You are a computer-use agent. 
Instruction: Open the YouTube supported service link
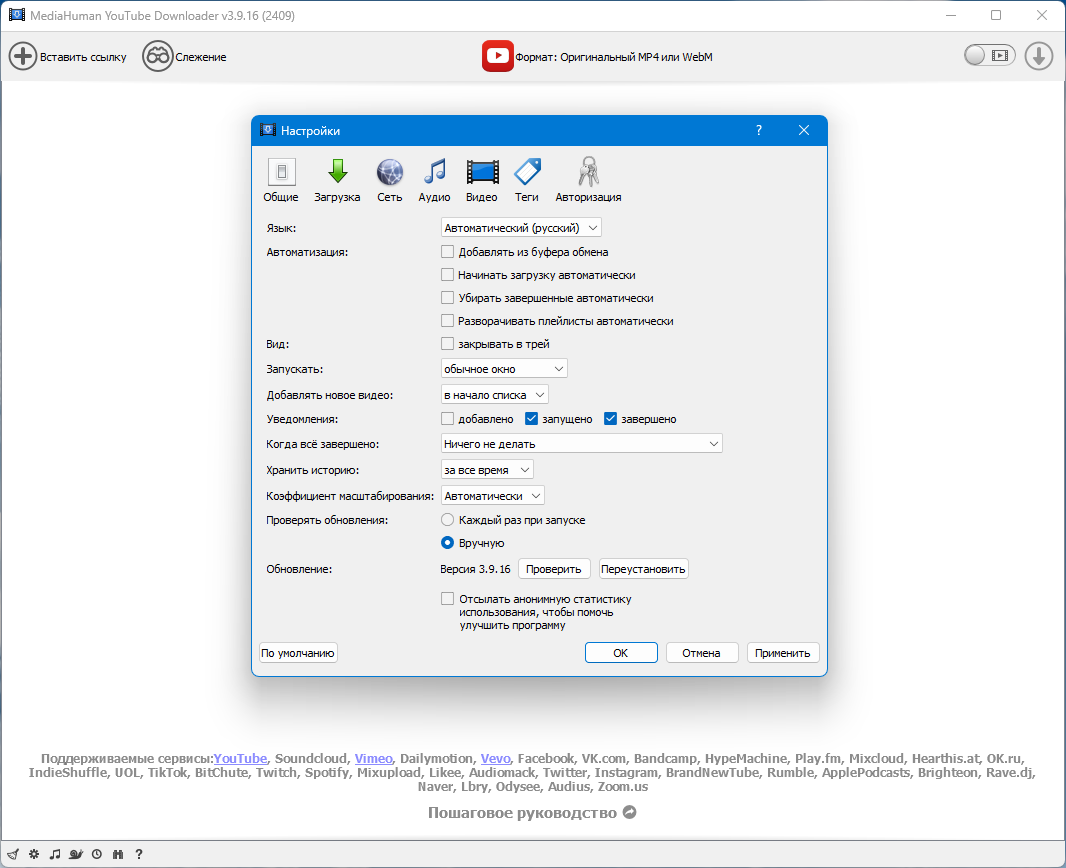[x=240, y=759]
